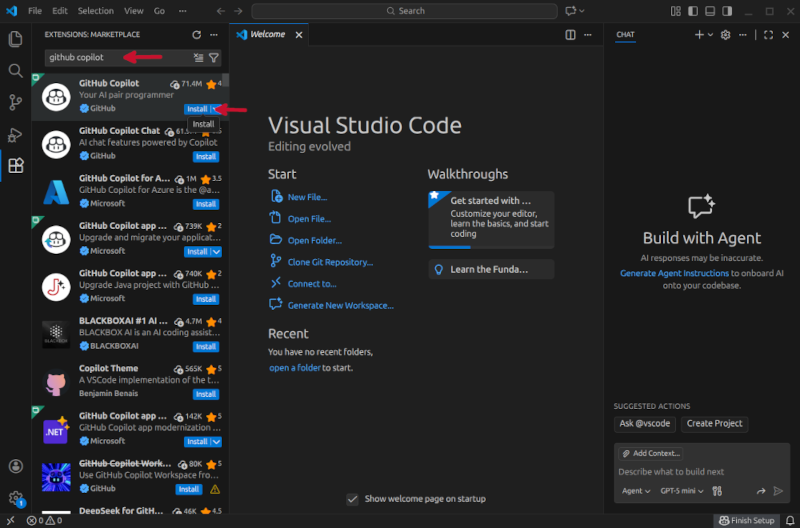This screenshot has height=528, width=800.
Task: Clear extensions search results icon
Action: [198, 58]
